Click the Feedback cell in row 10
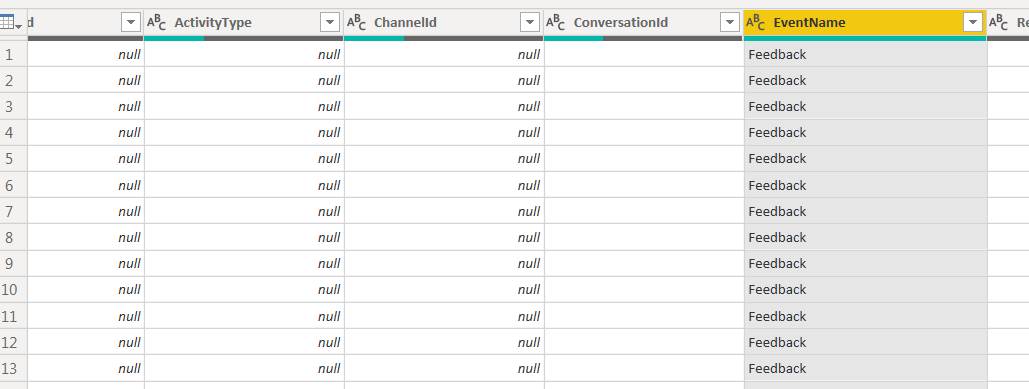The width and height of the screenshot is (1029, 389). (865, 290)
